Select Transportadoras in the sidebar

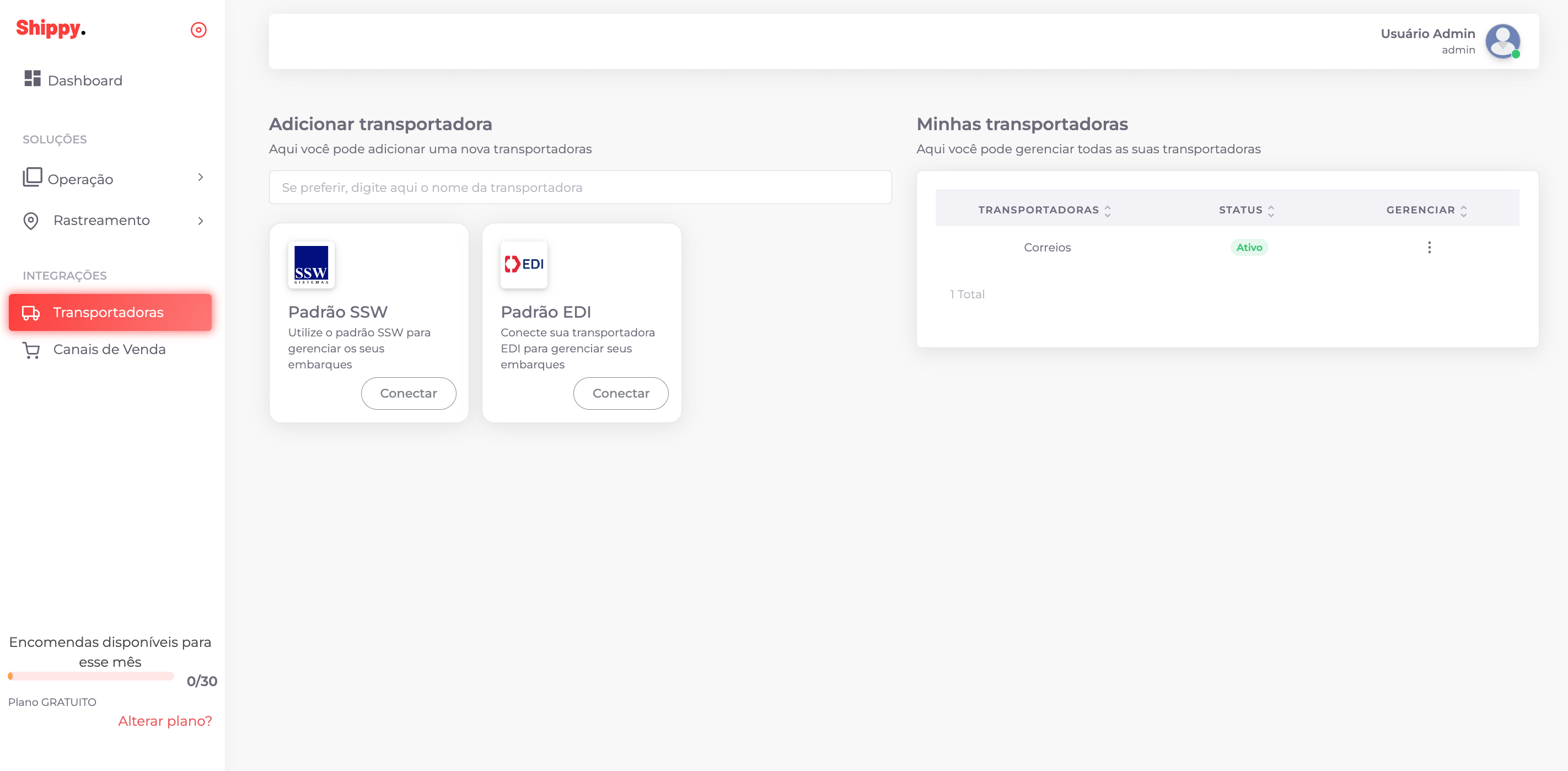[110, 312]
